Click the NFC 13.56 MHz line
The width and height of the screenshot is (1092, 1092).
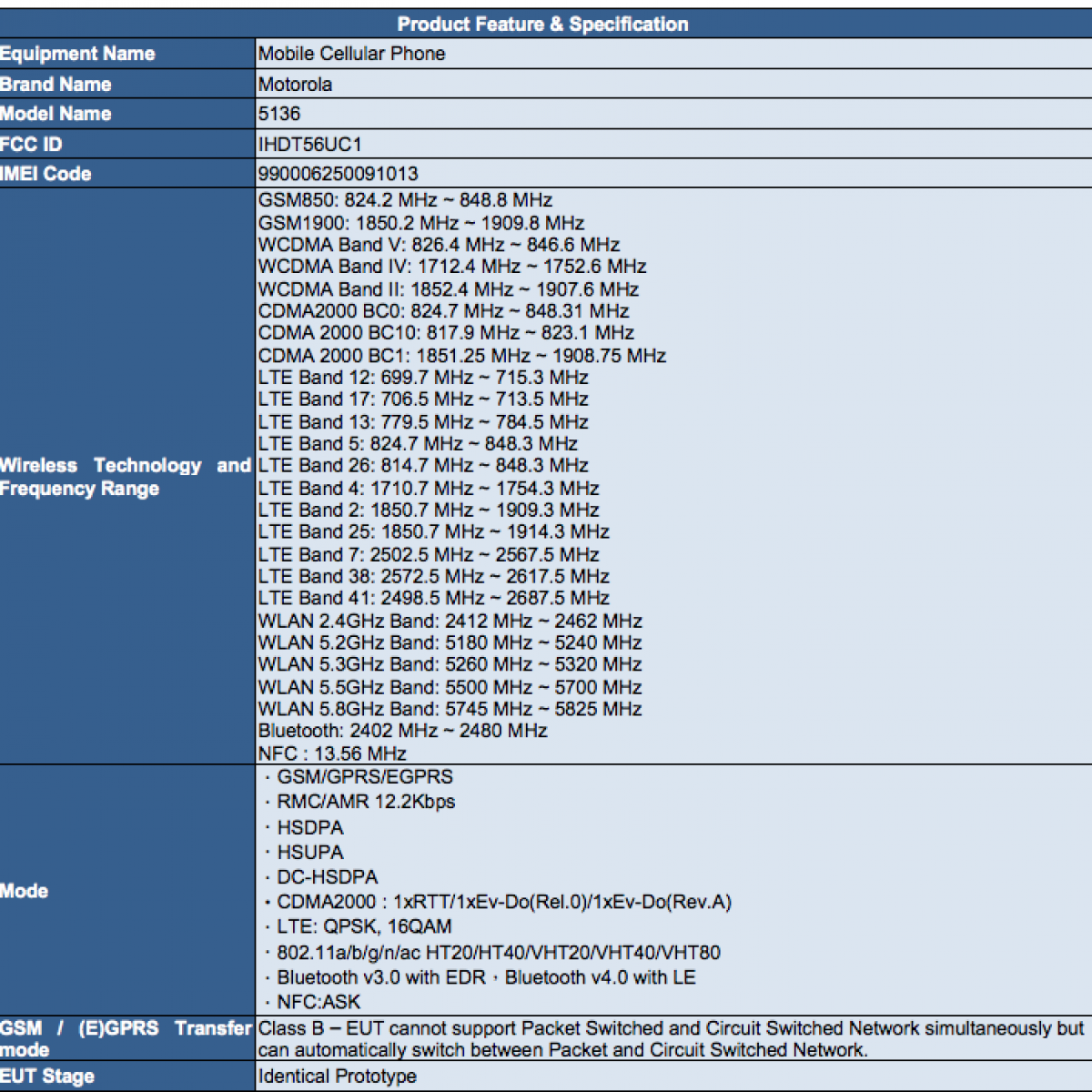tap(332, 753)
